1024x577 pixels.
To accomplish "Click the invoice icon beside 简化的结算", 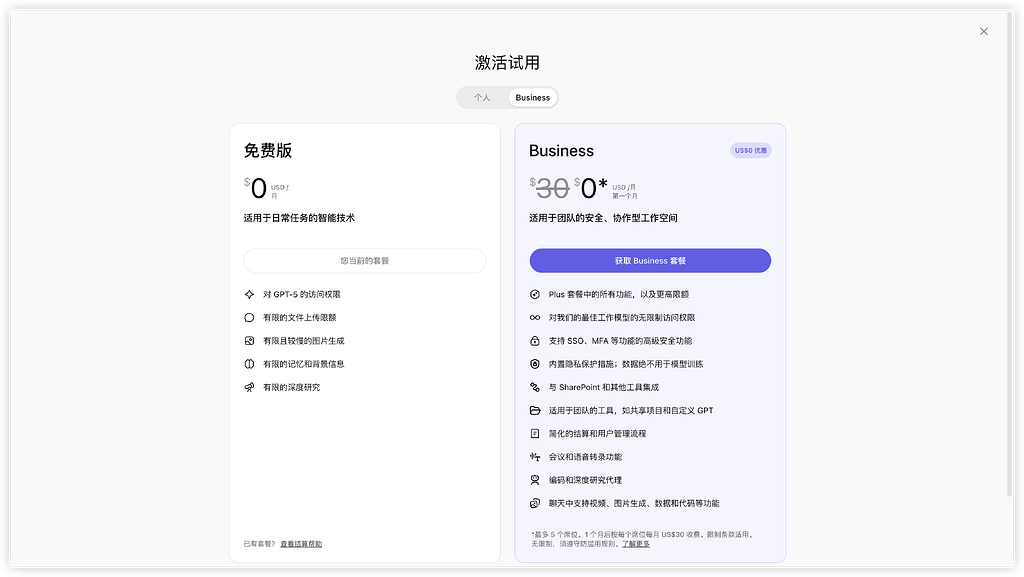I will (x=535, y=433).
